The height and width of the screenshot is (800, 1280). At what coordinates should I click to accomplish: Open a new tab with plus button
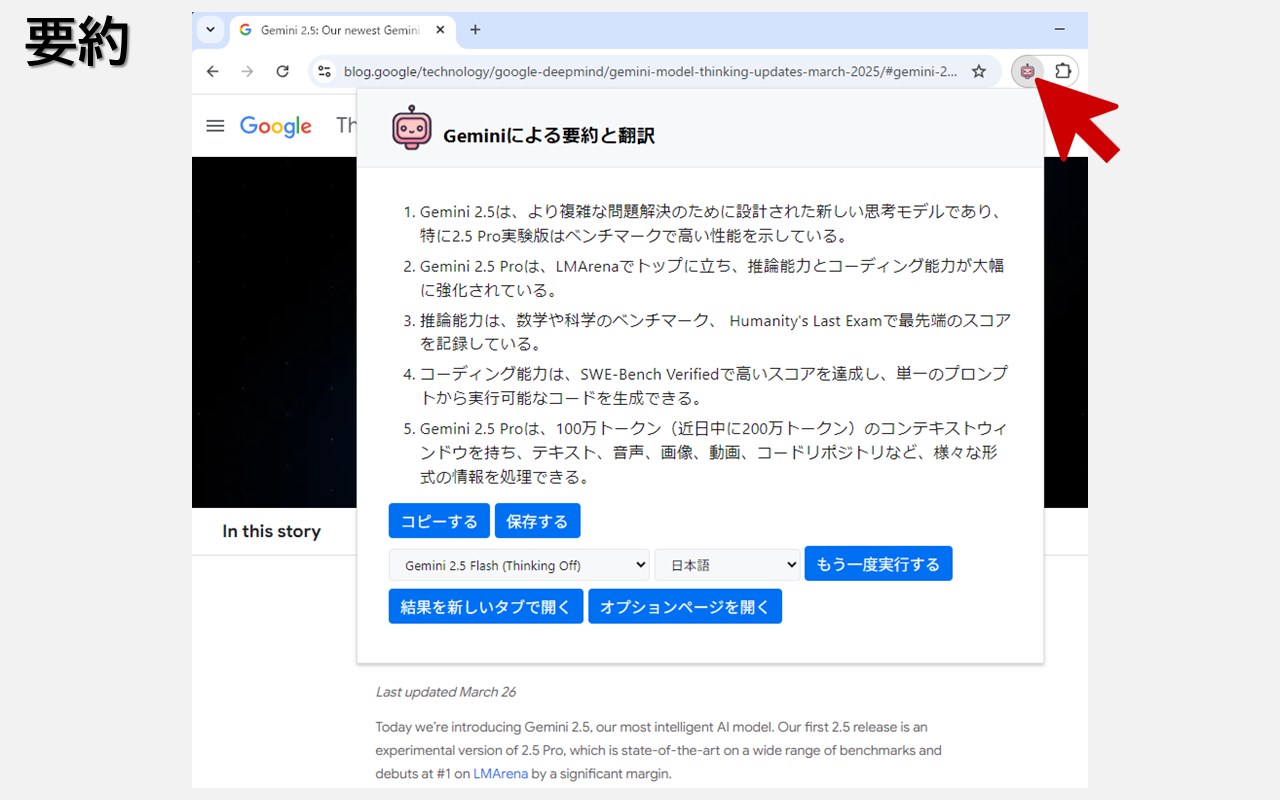475,30
